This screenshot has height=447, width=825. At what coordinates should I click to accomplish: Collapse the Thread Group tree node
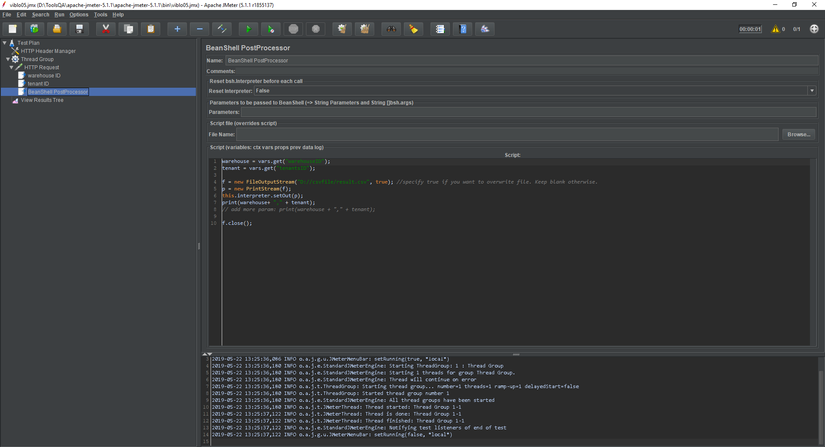[x=8, y=59]
